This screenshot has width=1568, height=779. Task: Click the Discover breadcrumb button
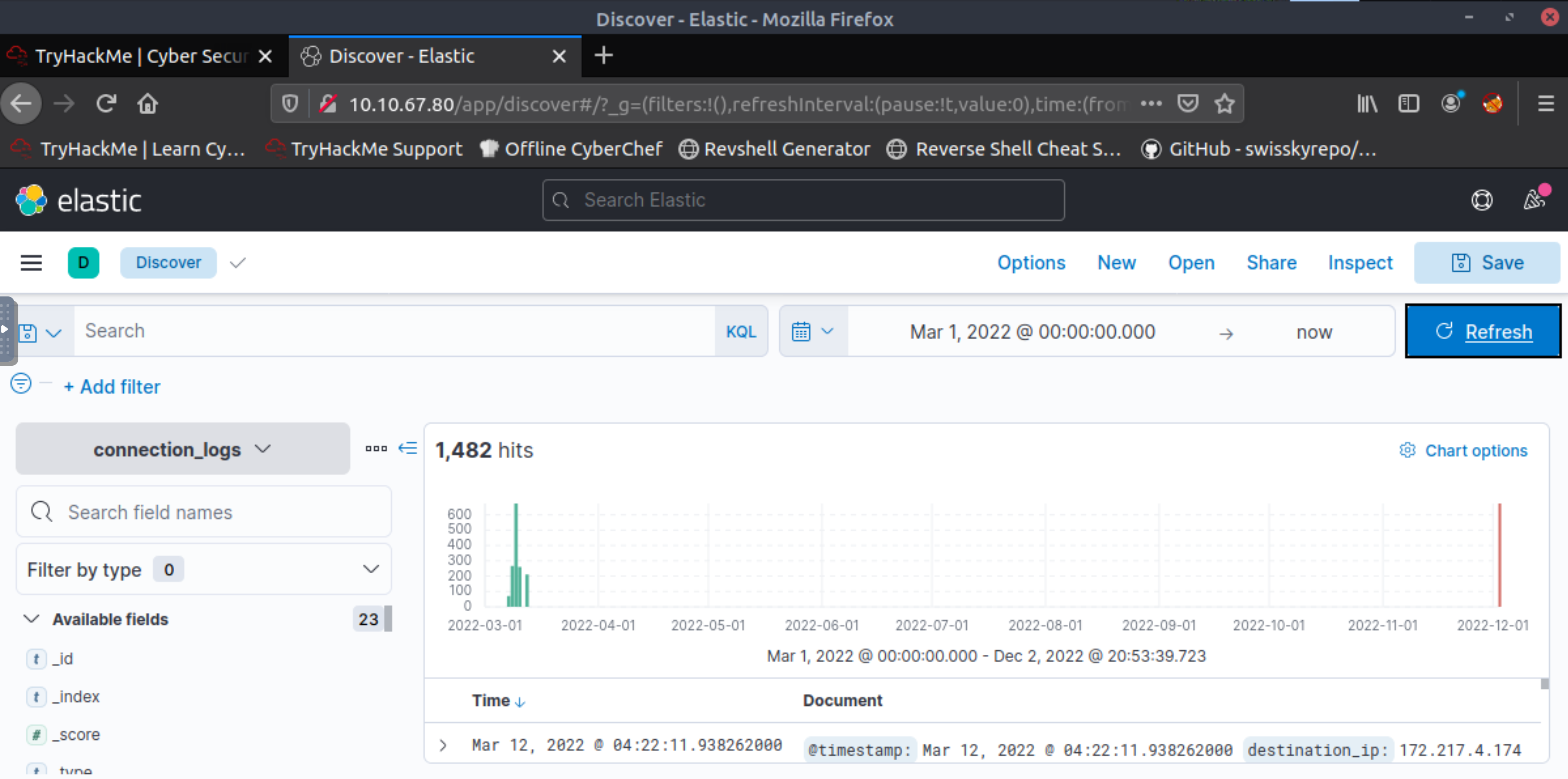[168, 262]
